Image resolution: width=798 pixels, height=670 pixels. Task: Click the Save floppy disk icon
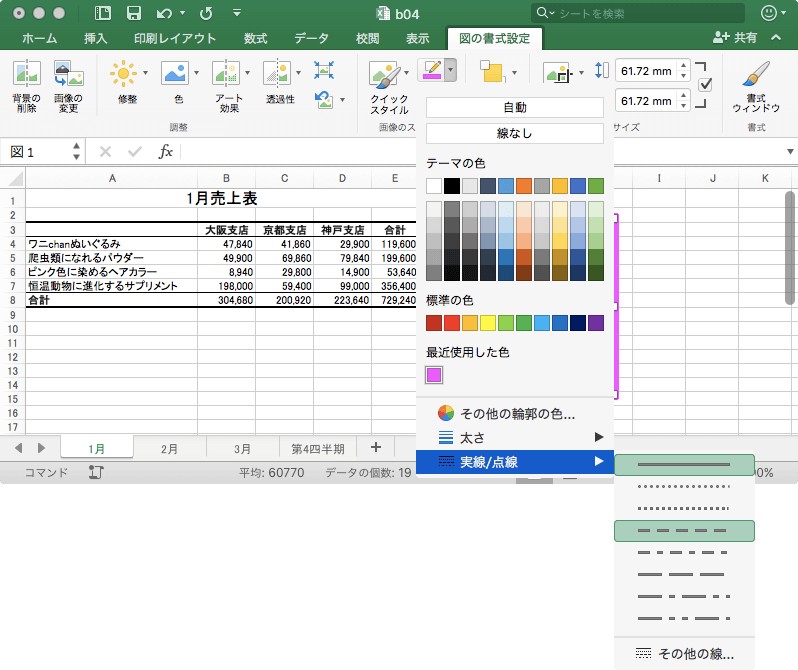(x=134, y=13)
